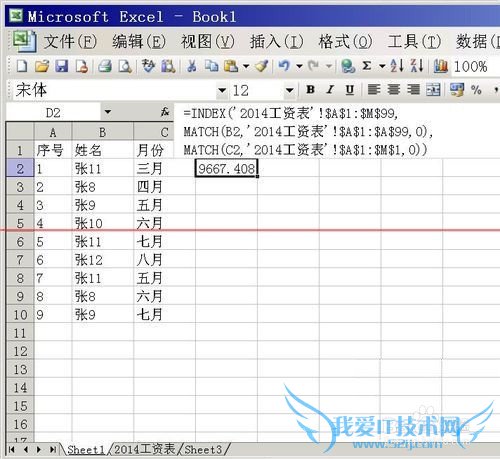Click in the formula bar INDEX formula
This screenshot has height=459, width=500.
[337, 131]
